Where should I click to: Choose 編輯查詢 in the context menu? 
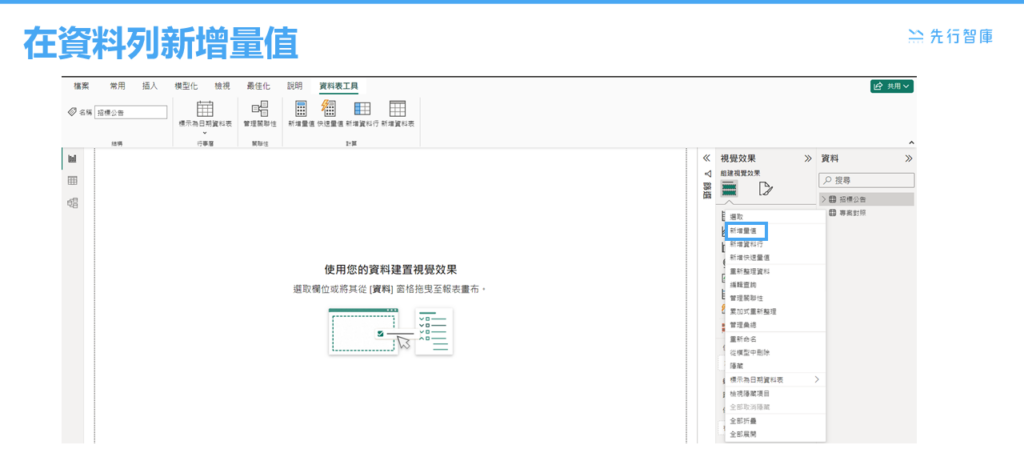(775, 285)
